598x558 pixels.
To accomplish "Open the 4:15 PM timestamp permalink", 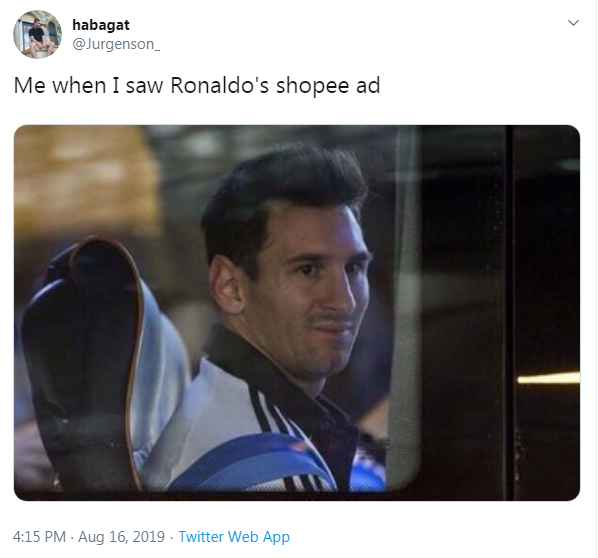I will coord(39,537).
